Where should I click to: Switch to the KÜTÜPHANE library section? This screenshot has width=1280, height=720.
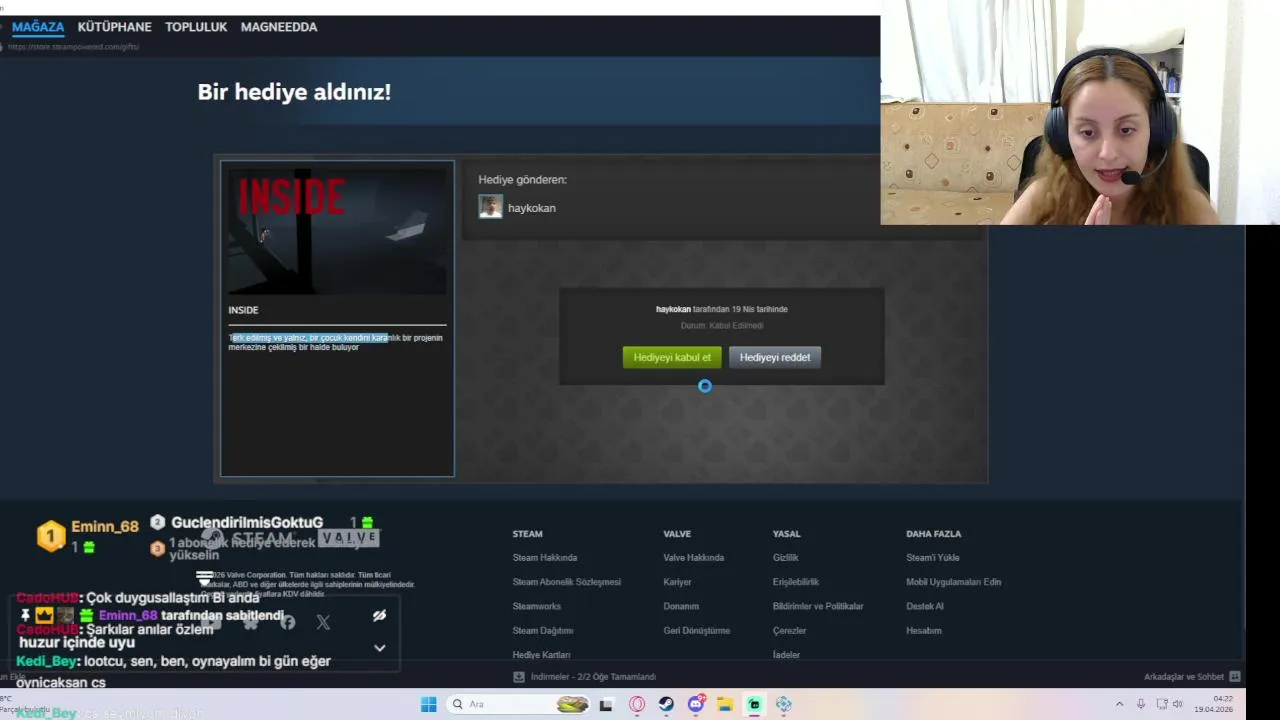point(114,27)
